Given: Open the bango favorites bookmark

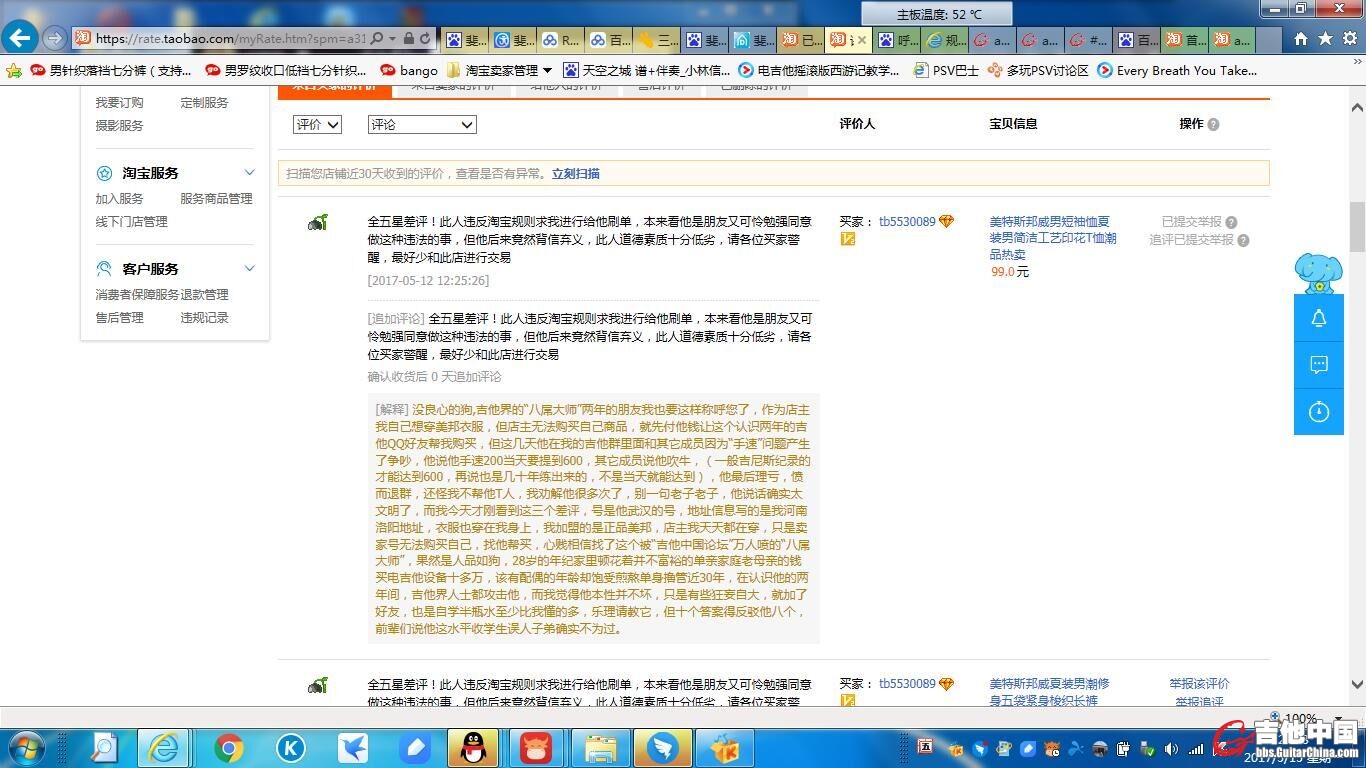Looking at the screenshot, I should point(409,70).
